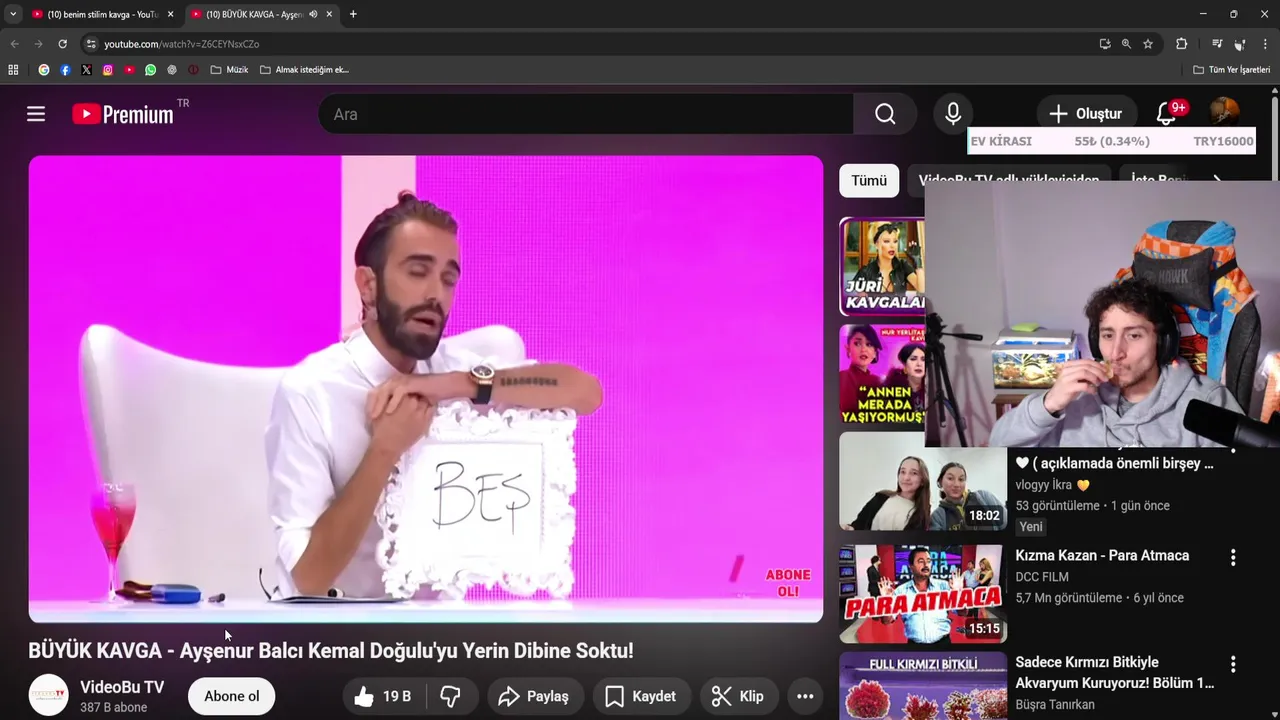
Task: Open the Facebook bookmark shortcut
Action: click(x=65, y=70)
